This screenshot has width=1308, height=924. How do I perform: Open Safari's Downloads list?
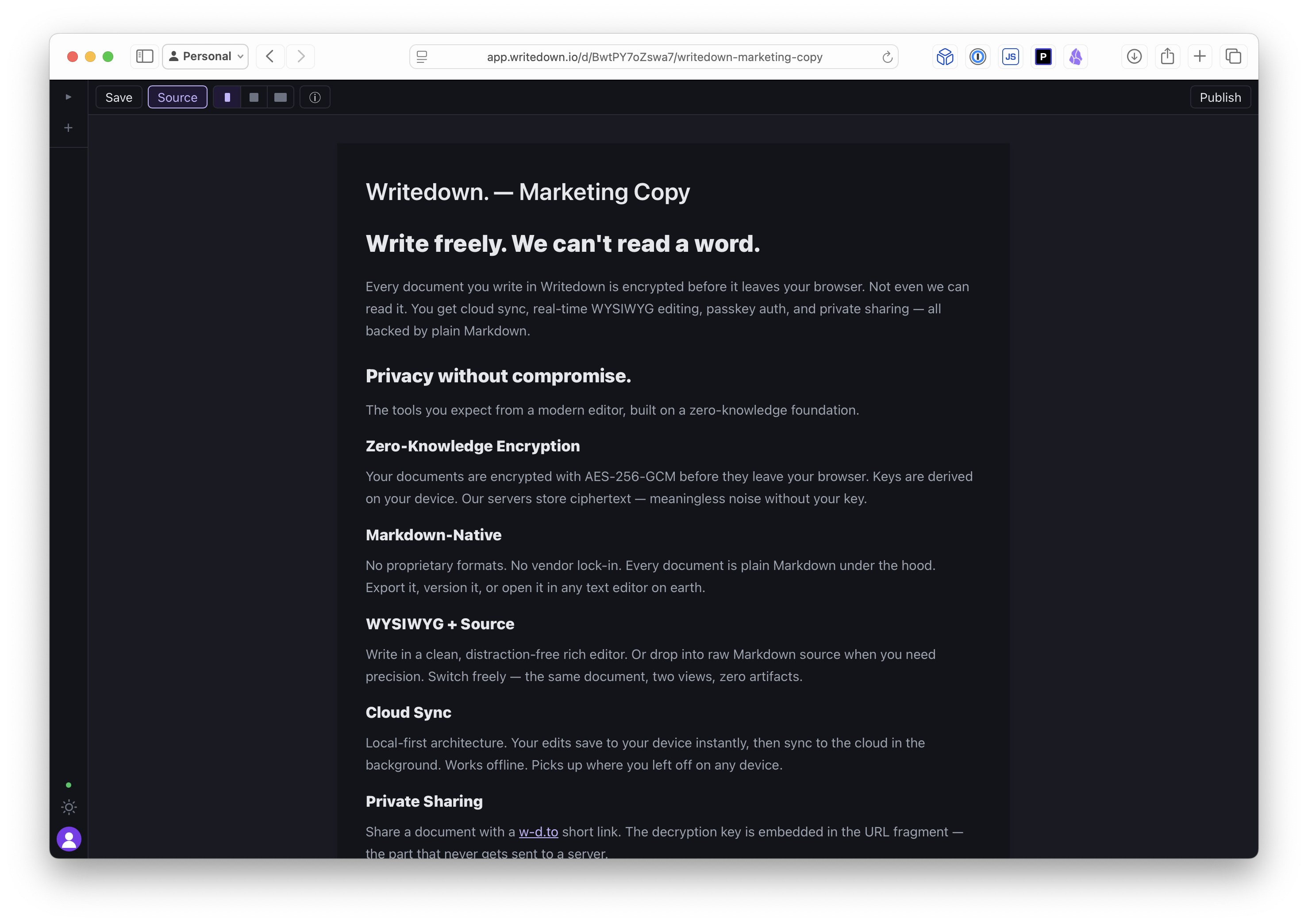[1134, 56]
